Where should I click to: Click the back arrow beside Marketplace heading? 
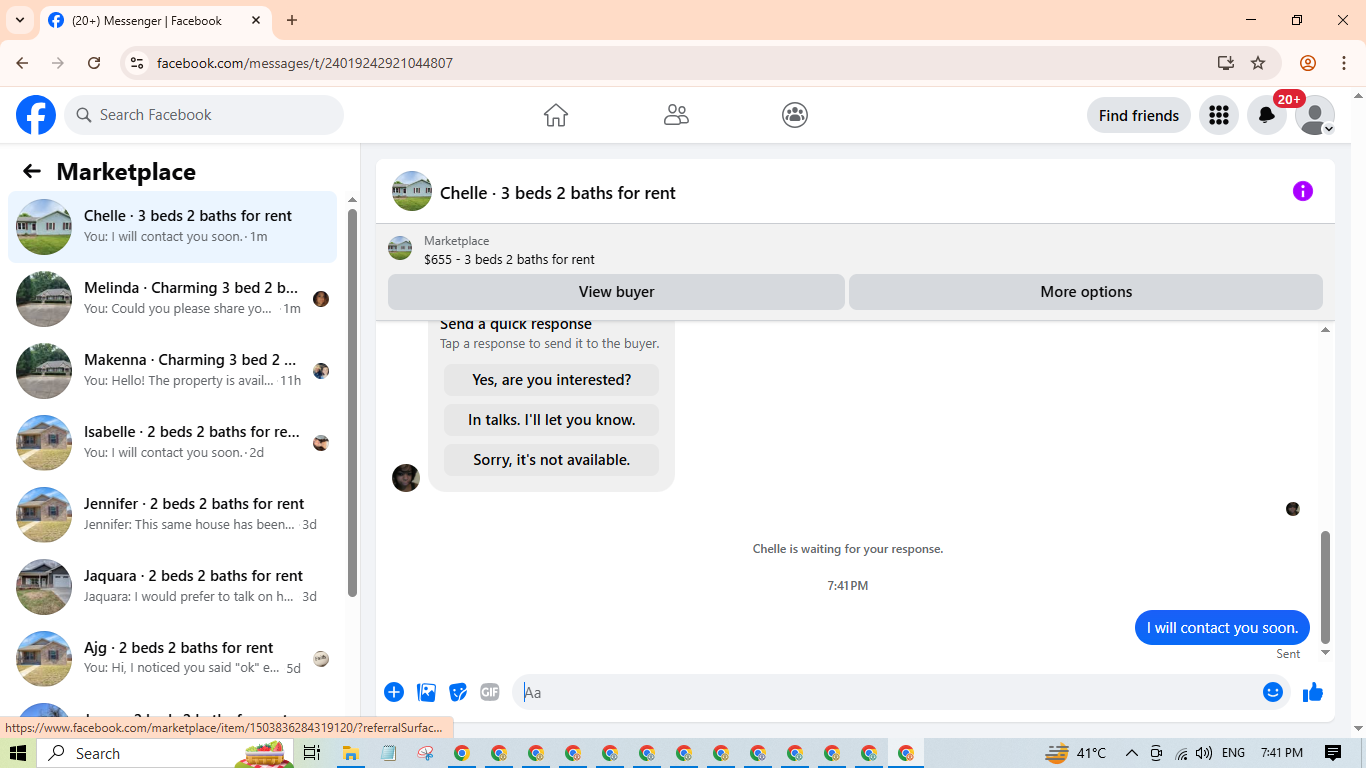click(x=32, y=171)
